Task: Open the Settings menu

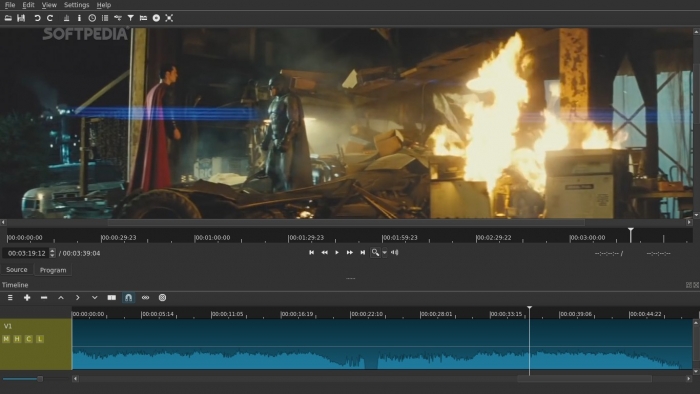Action: coord(76,5)
